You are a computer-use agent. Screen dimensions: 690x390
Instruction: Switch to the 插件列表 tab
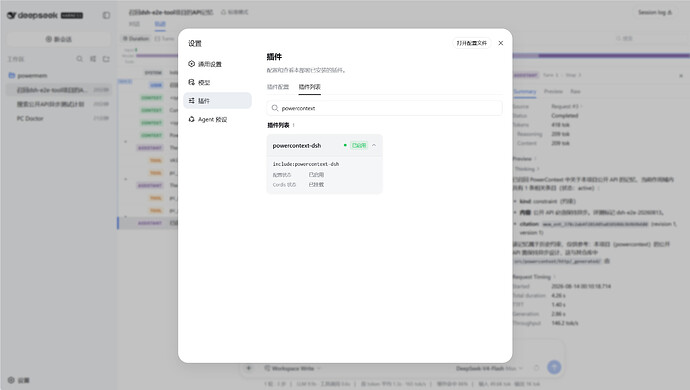309,87
